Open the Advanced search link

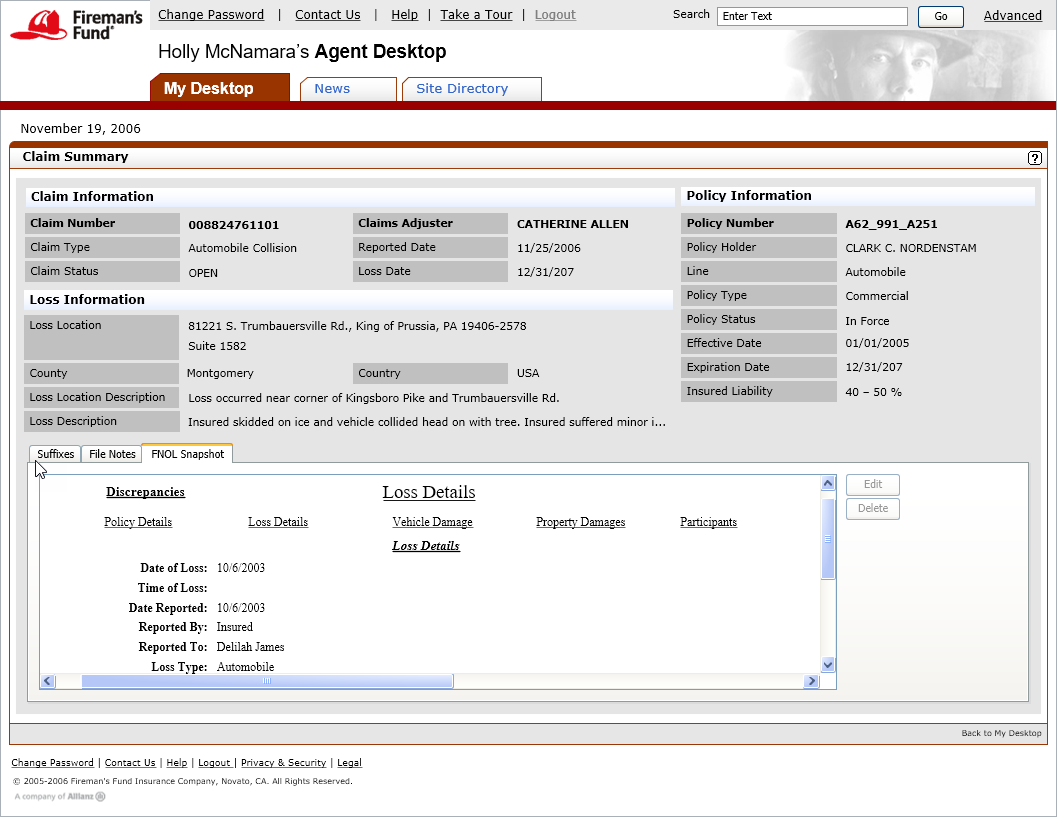click(x=1013, y=16)
